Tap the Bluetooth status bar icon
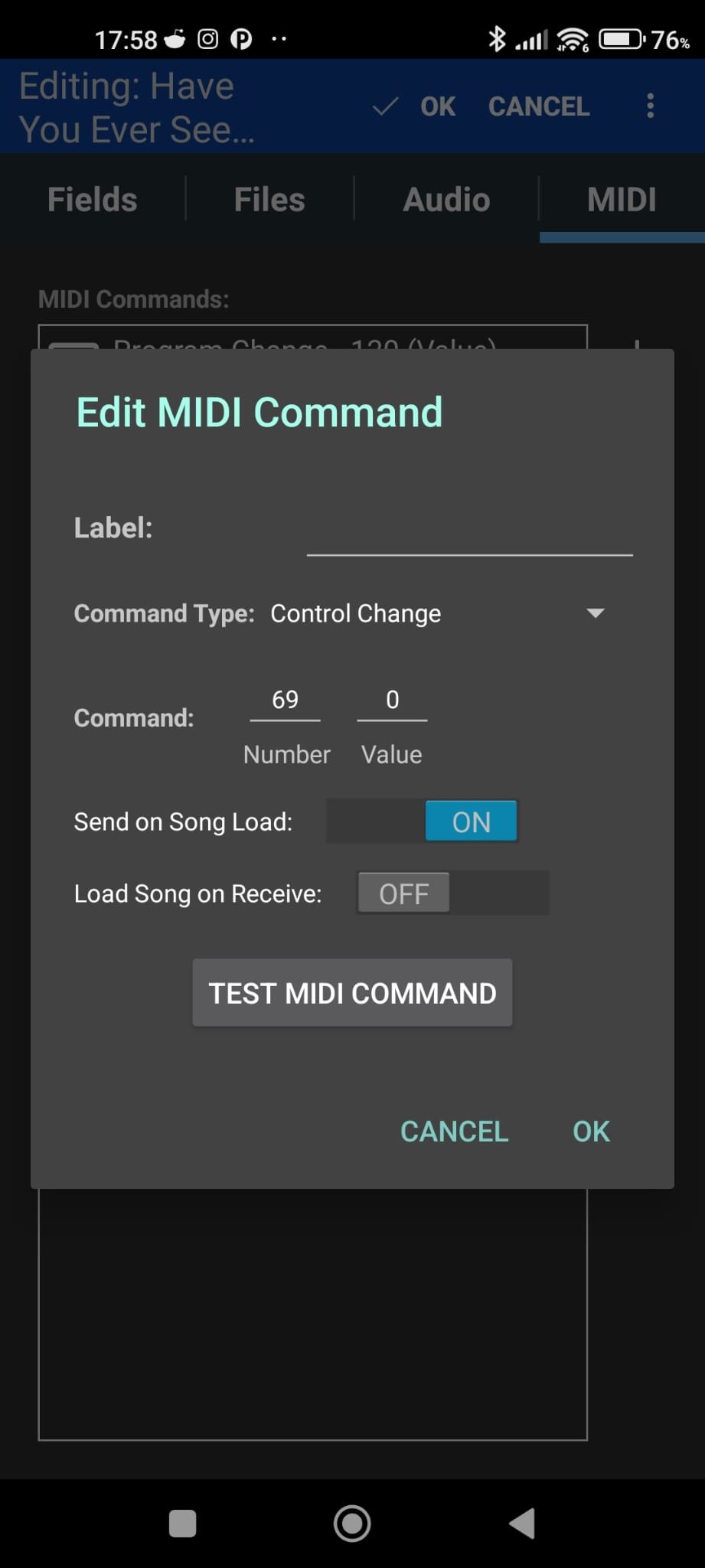 tap(497, 38)
